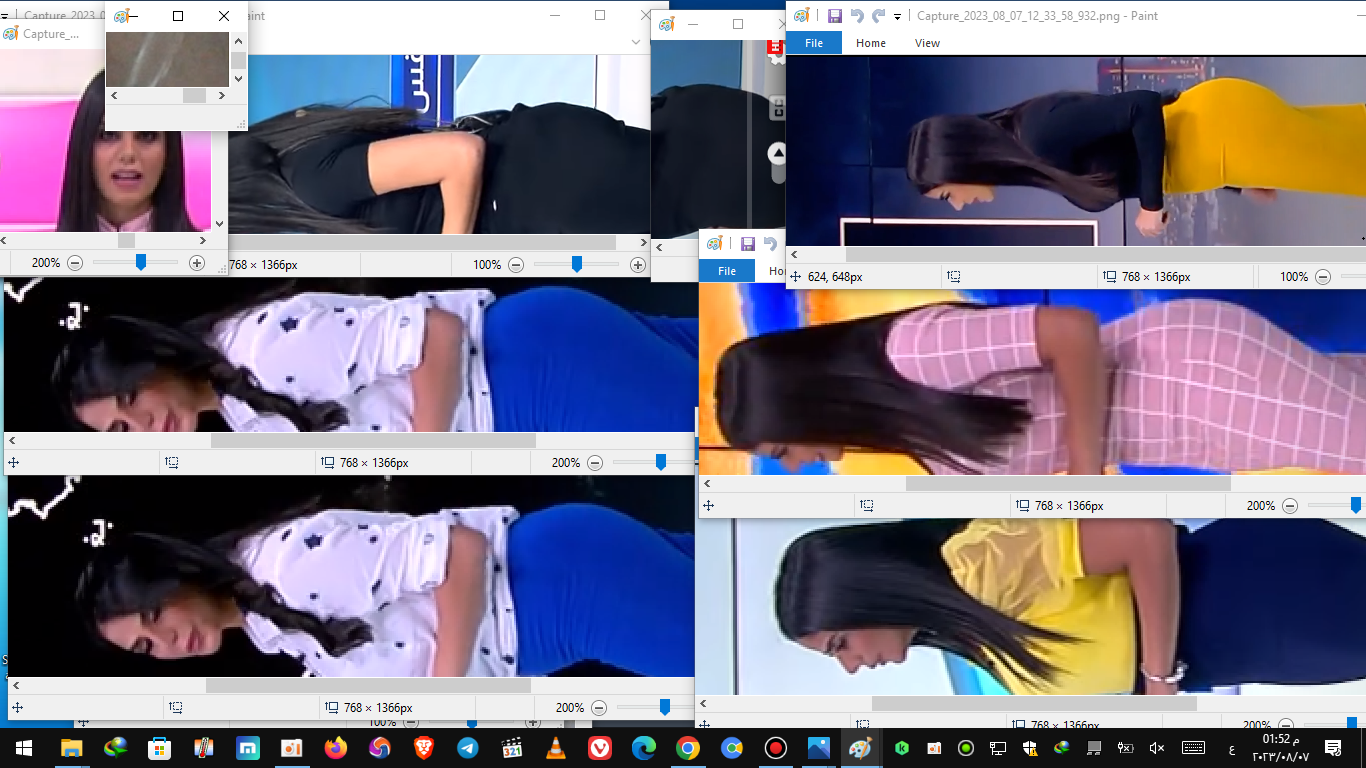The width and height of the screenshot is (1366, 768).
Task: Open Telegram from the taskbar
Action: coord(467,748)
